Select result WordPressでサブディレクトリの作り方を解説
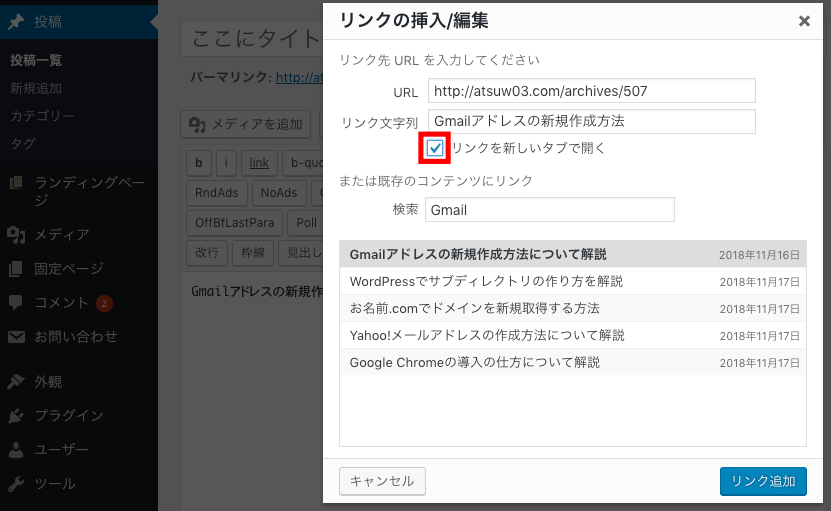 pyautogui.click(x=573, y=281)
